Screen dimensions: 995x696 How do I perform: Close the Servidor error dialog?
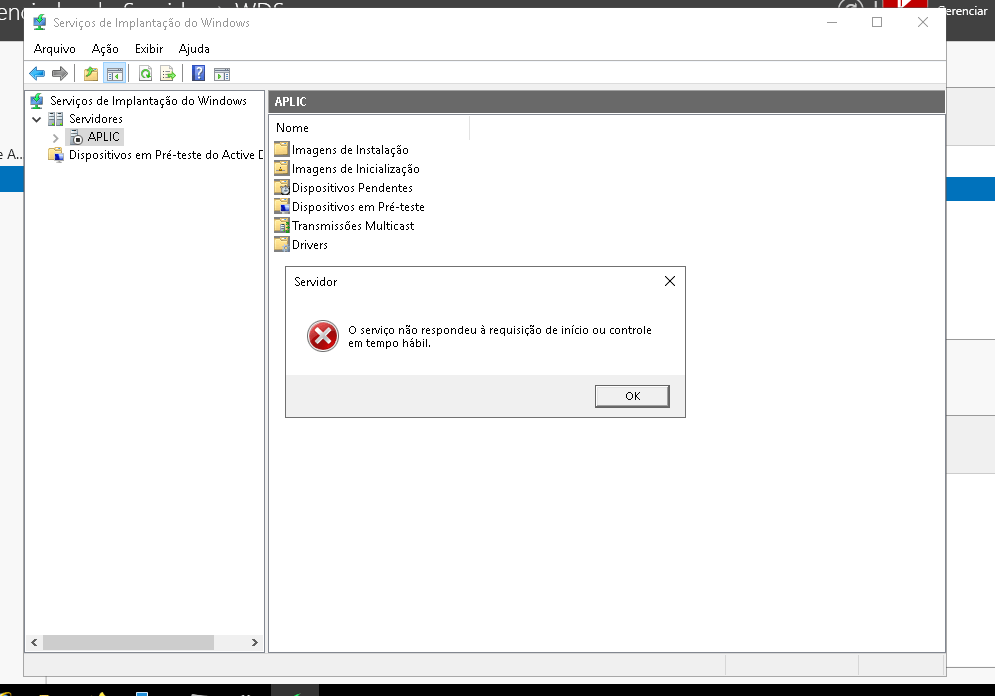pos(669,281)
